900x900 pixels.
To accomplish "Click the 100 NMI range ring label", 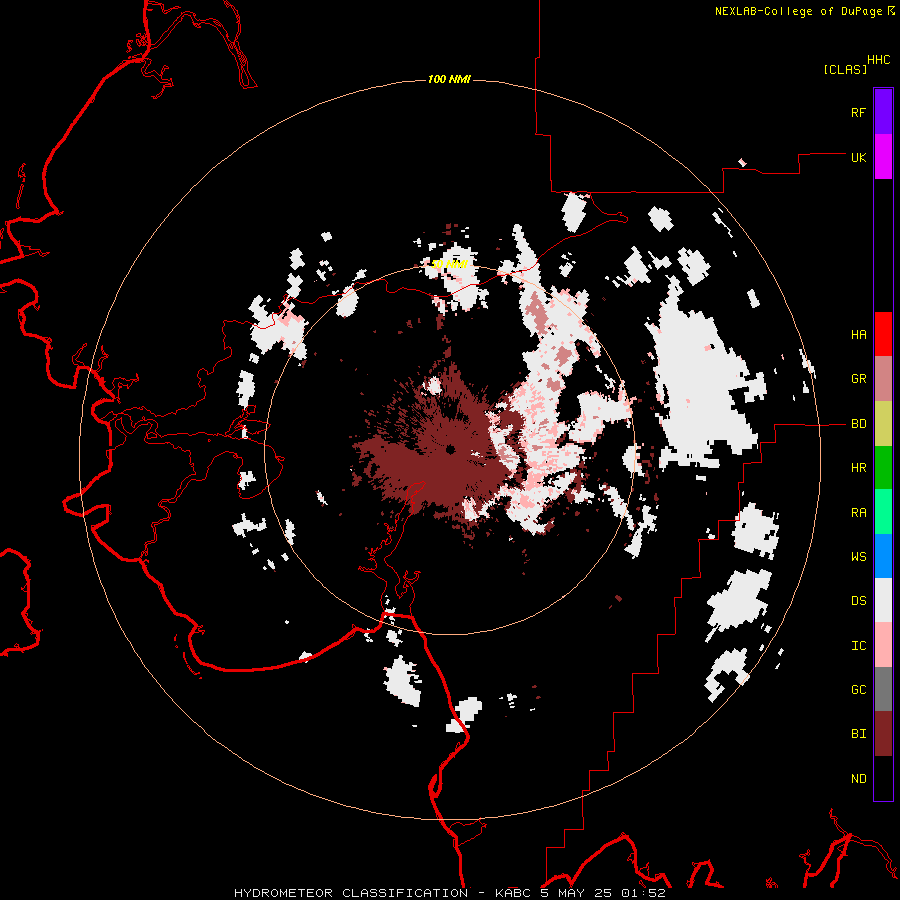I will (x=449, y=79).
